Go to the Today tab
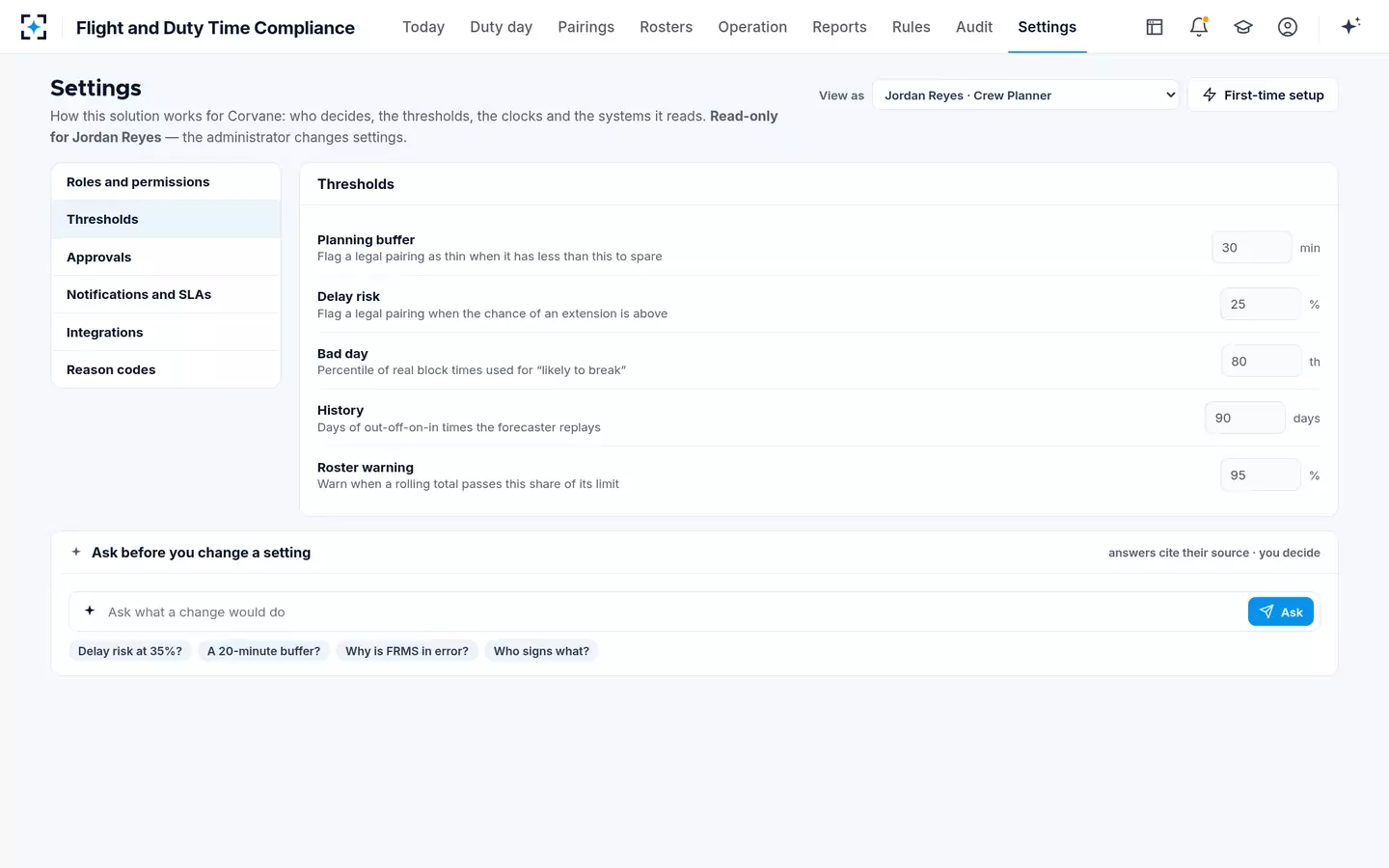Viewport: 1389px width, 868px height. (x=423, y=27)
